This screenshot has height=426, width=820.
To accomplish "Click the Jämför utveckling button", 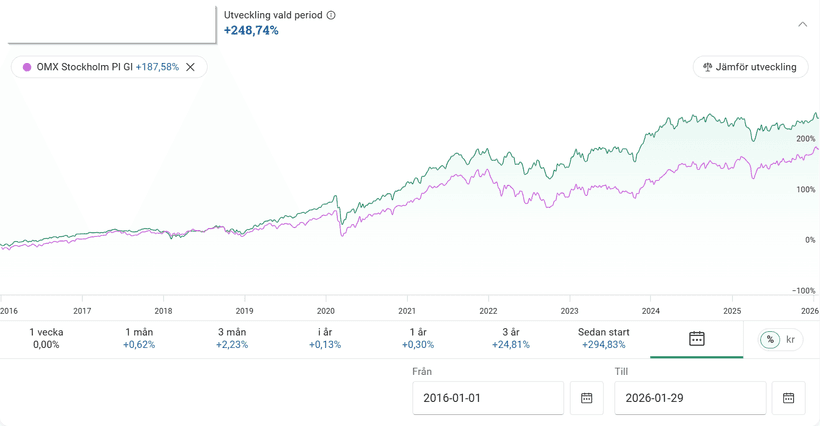I will 750,67.
